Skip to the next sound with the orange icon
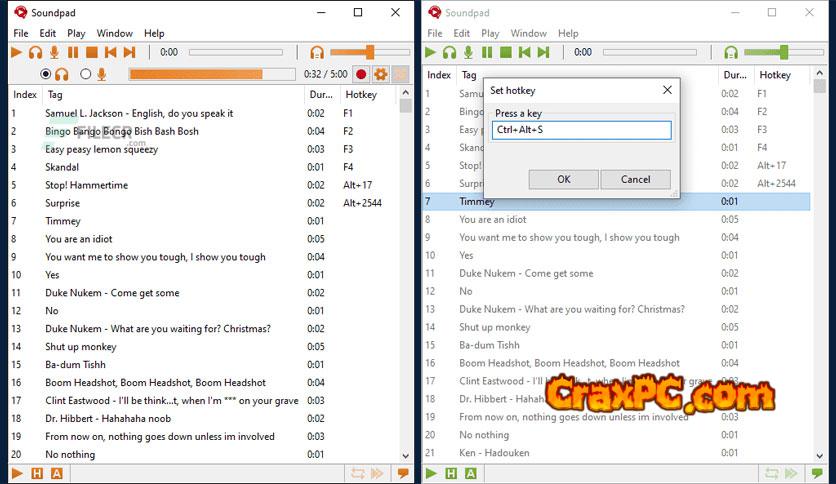 129,52
